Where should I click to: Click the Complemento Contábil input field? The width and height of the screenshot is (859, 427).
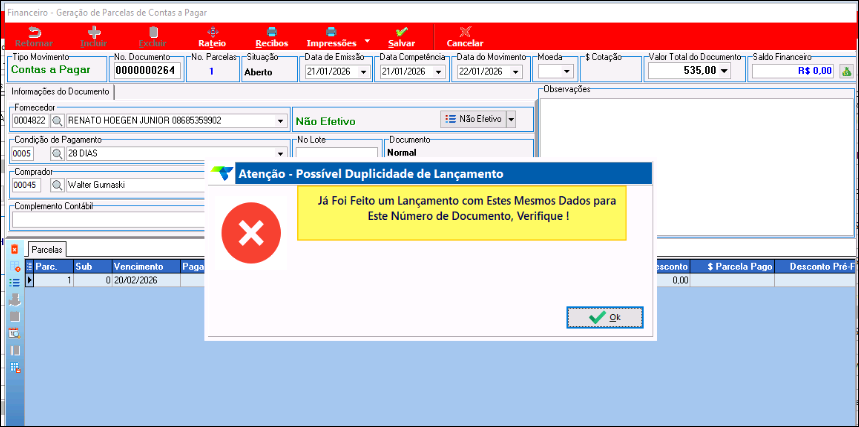coord(108,219)
